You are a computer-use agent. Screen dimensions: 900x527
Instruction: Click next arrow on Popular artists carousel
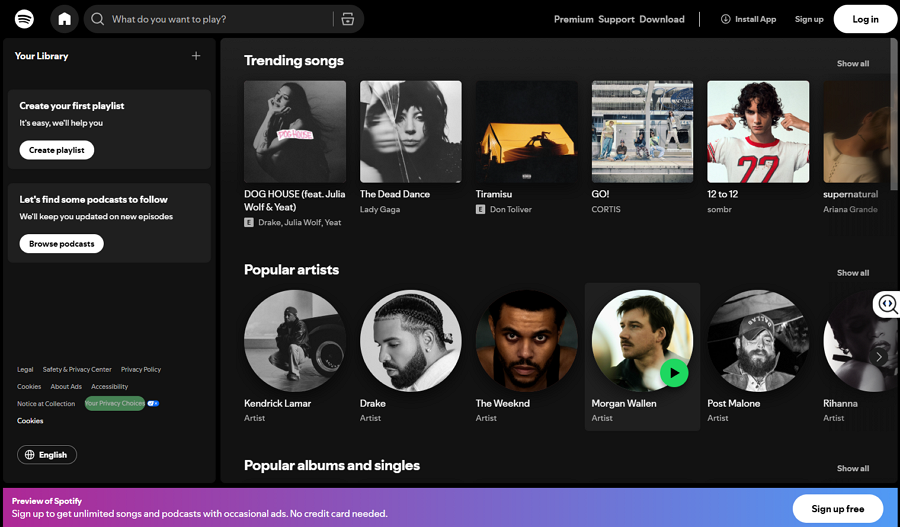(878, 356)
